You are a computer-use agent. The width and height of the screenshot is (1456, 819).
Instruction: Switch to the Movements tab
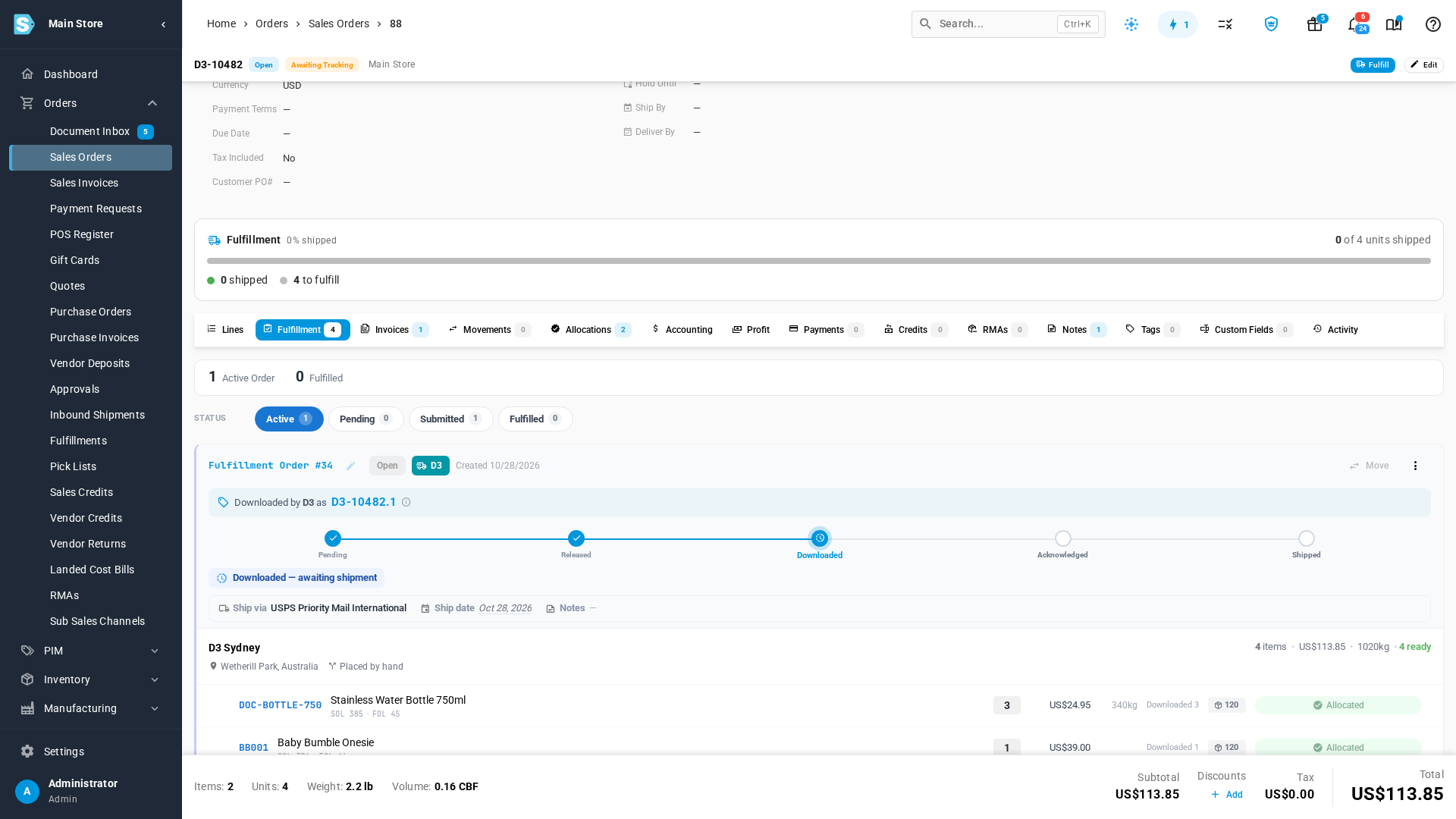489,330
